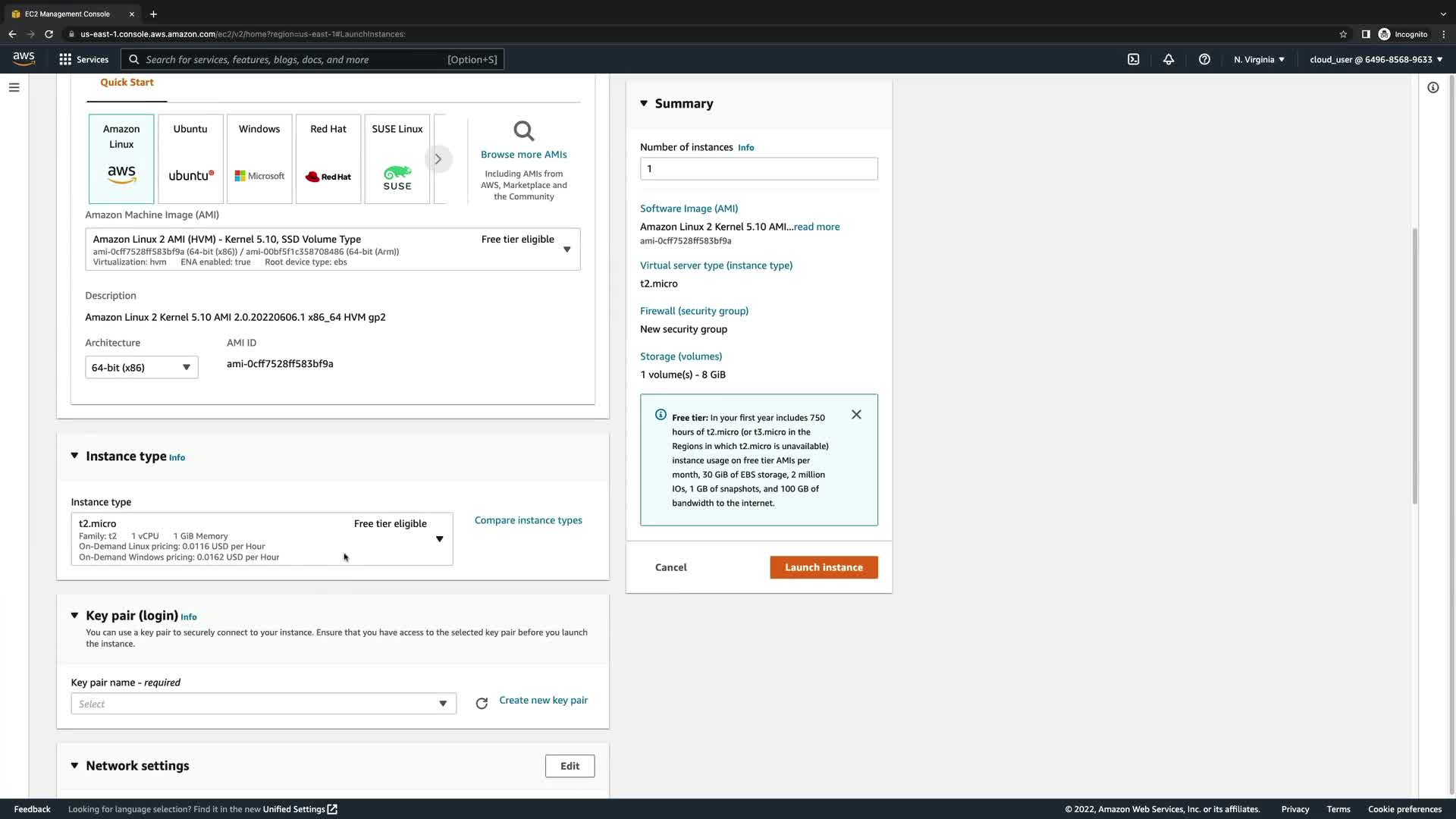Open the t2.micro instance type dropdown

pos(262,538)
